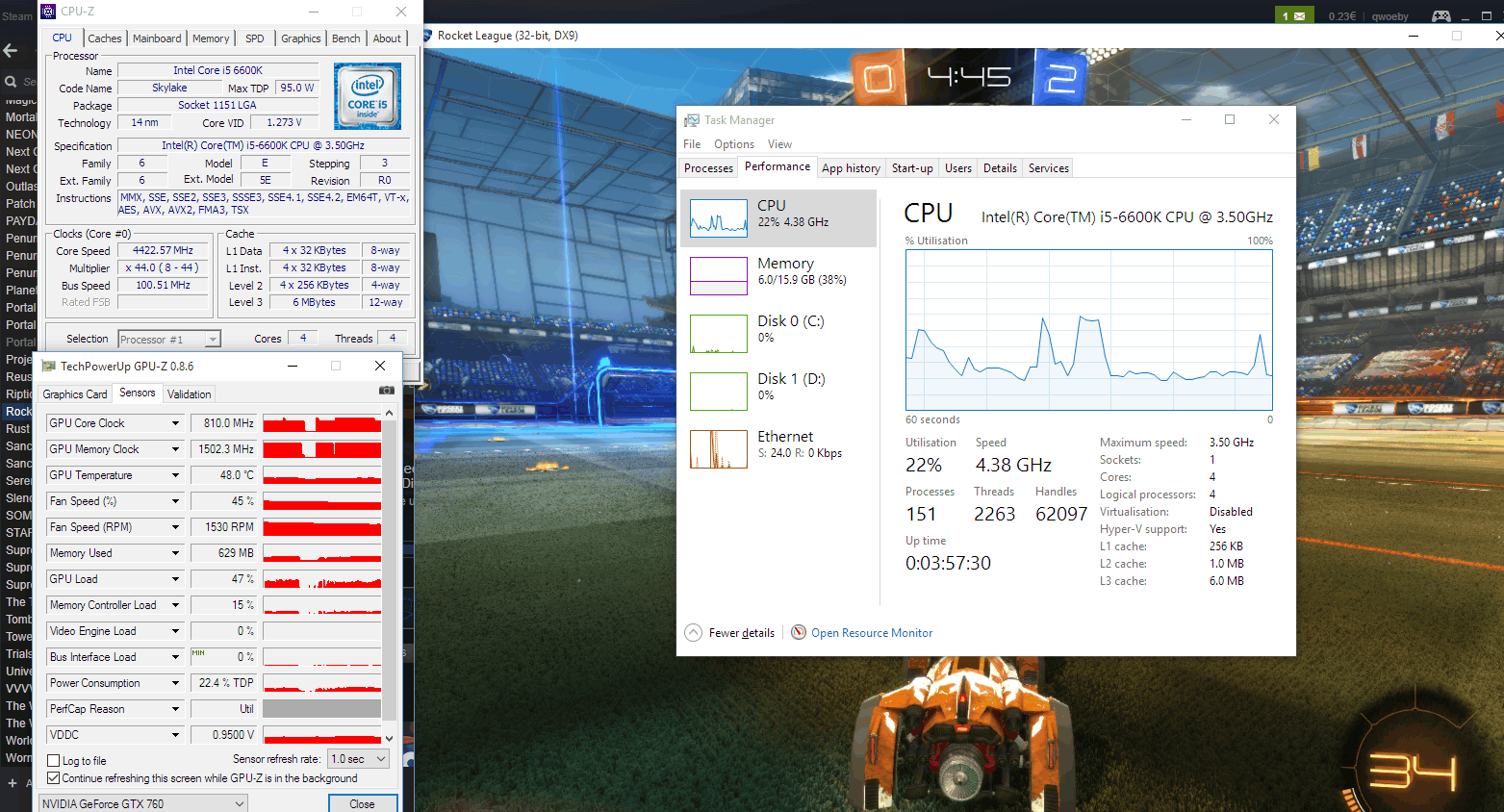Select Ethernet in Task Manager sidebar

tap(779, 448)
